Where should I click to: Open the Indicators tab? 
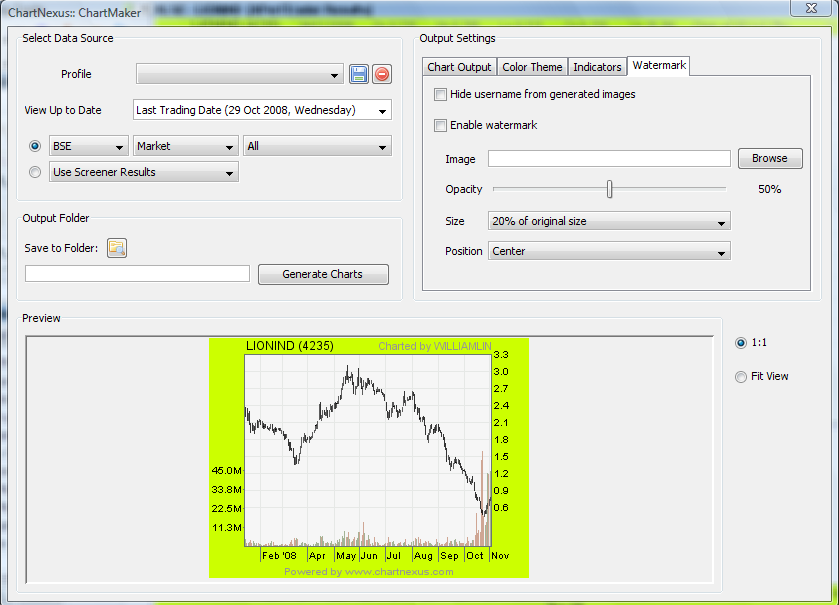(x=597, y=67)
